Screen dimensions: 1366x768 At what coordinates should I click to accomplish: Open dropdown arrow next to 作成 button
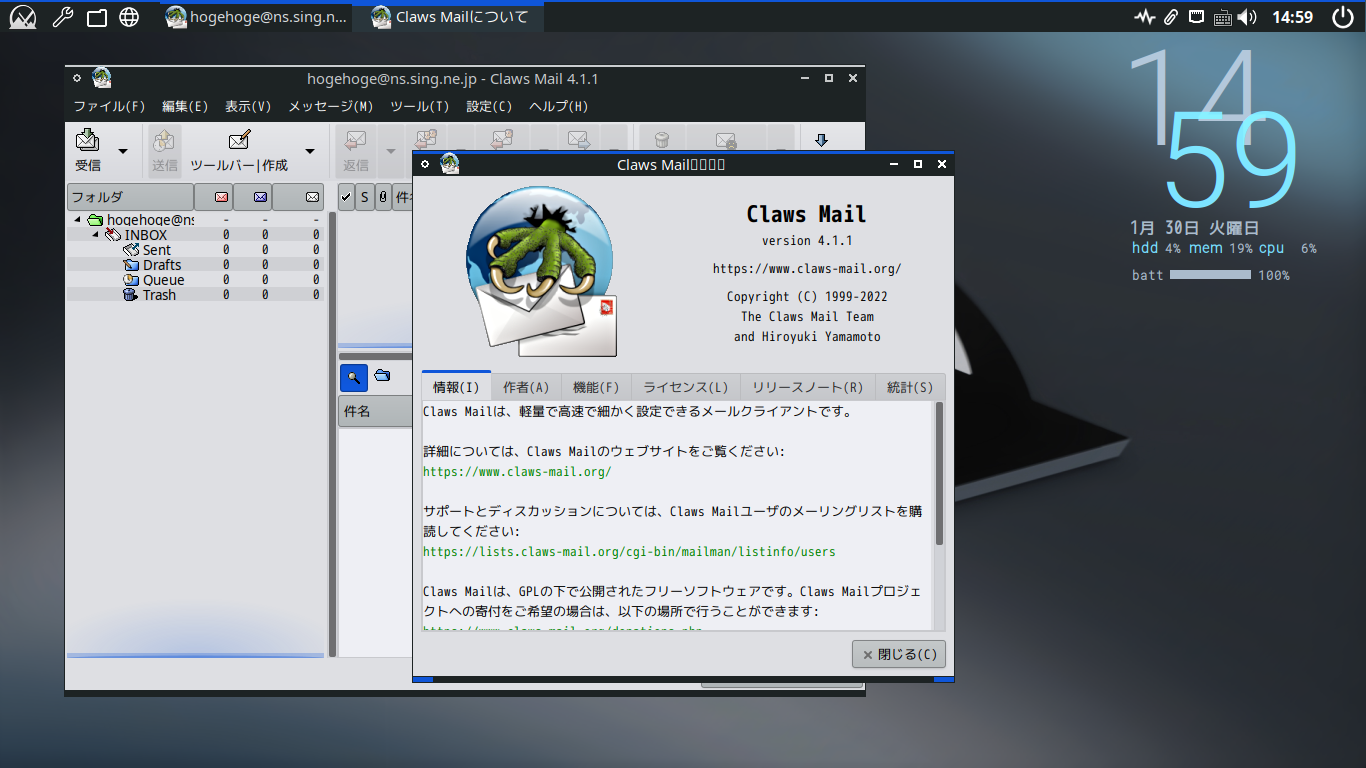pos(310,151)
